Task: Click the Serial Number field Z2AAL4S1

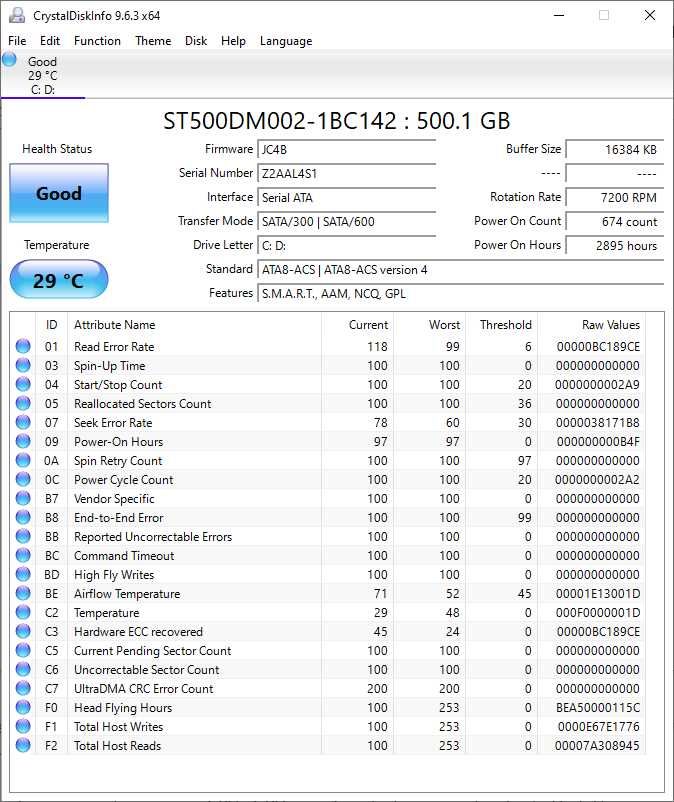Action: [x=347, y=173]
